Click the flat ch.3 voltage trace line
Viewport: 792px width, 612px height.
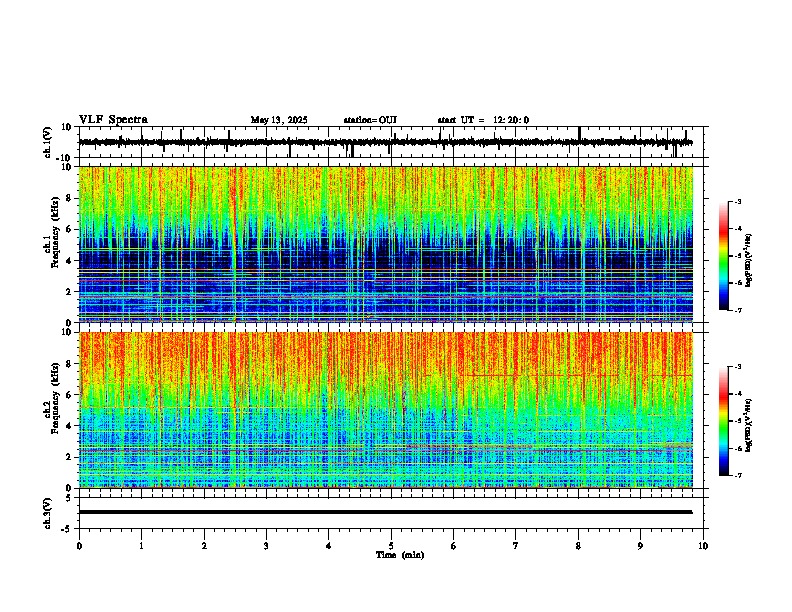[x=385, y=512]
